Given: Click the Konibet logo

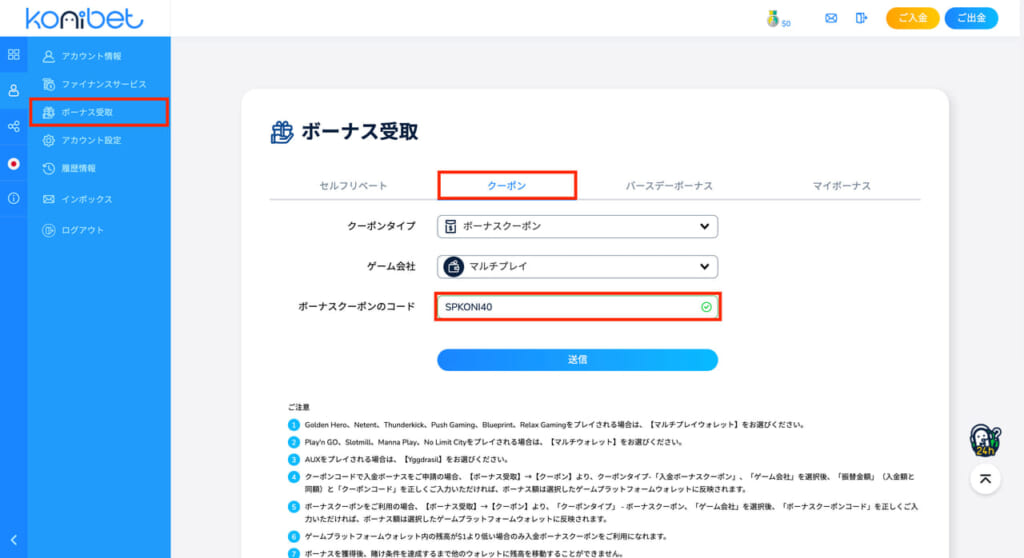Looking at the screenshot, I should (84, 18).
